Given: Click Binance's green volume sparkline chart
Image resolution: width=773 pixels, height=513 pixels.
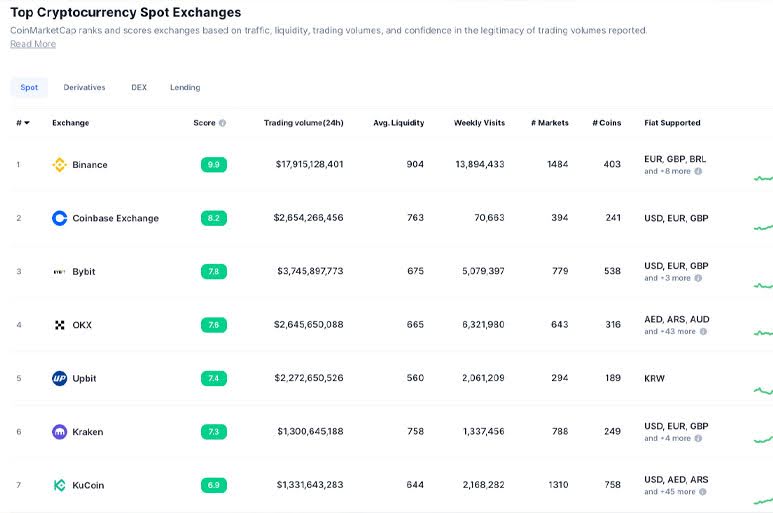Looking at the screenshot, I should point(763,178).
